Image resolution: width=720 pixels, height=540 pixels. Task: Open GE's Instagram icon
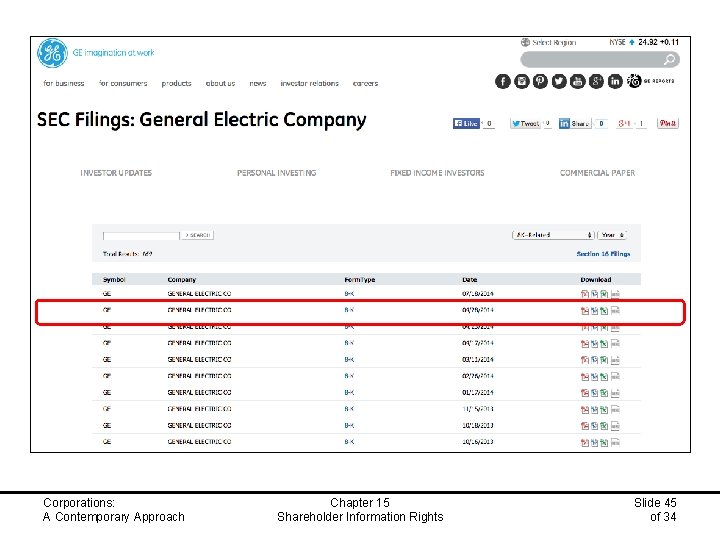[522, 81]
